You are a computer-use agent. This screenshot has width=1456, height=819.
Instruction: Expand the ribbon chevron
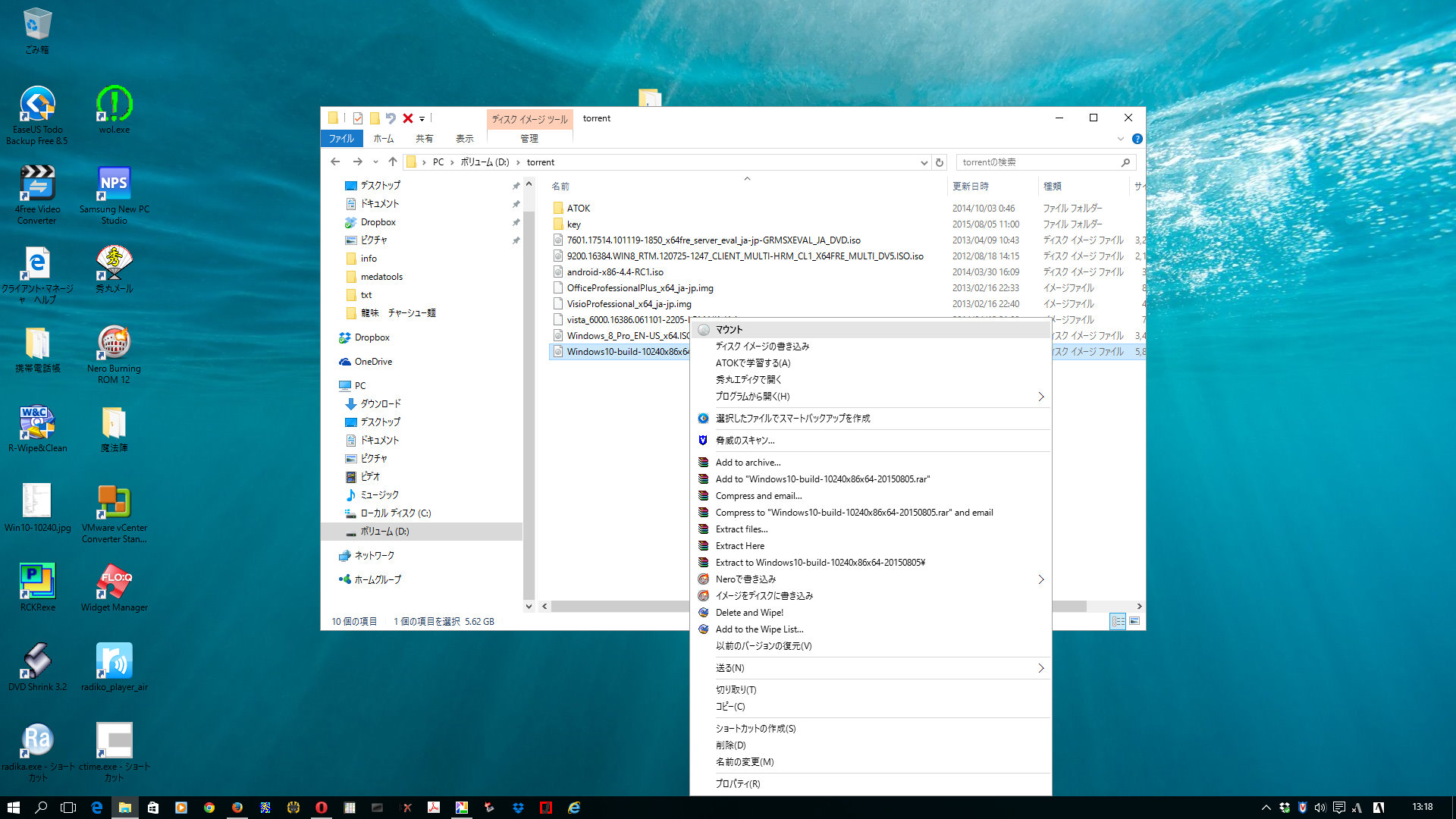click(x=1120, y=139)
